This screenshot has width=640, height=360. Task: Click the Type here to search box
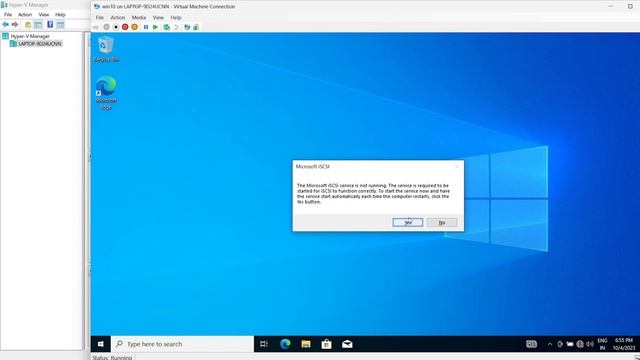(182, 344)
